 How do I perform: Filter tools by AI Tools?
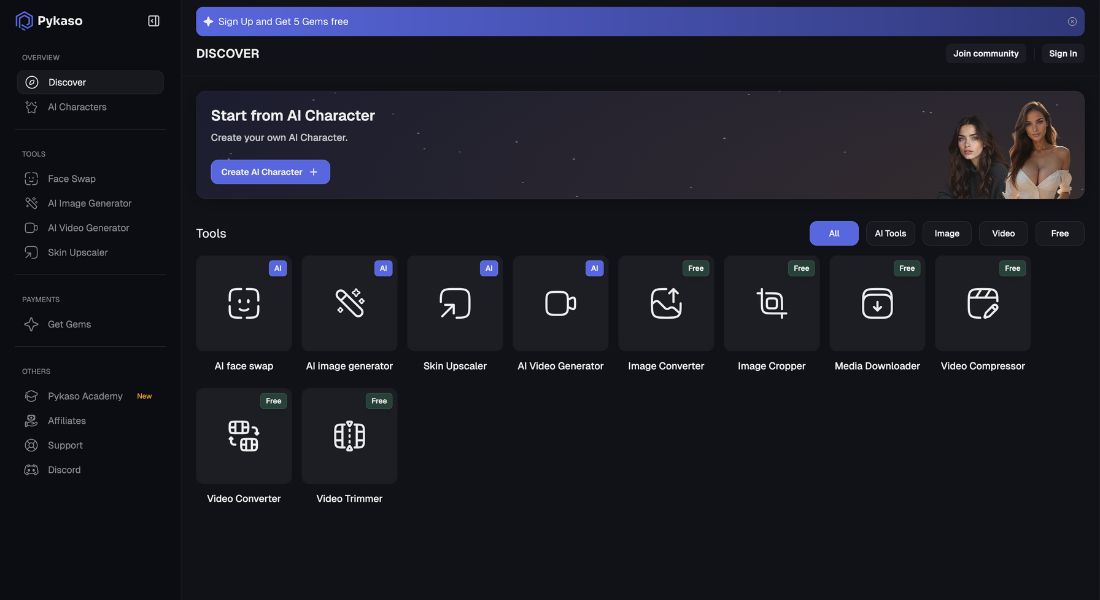pyautogui.click(x=890, y=234)
